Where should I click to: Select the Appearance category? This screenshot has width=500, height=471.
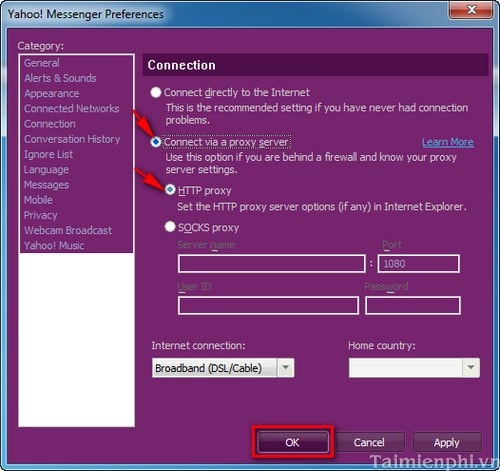(x=52, y=93)
